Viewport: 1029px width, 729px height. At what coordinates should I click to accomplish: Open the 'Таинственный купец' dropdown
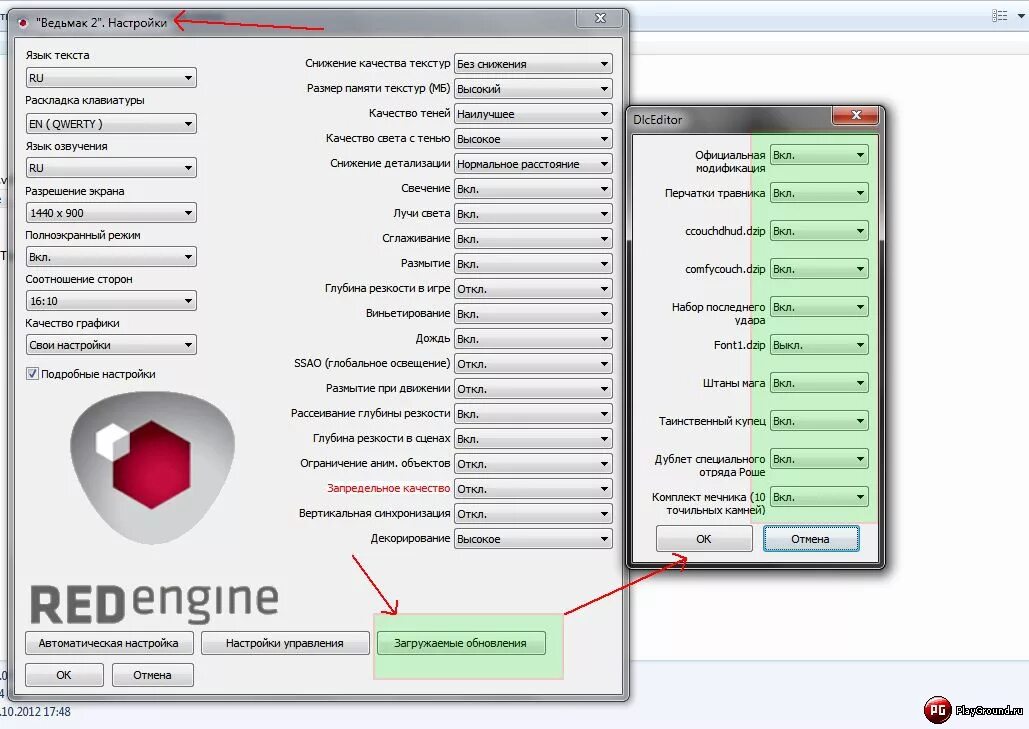tap(819, 421)
